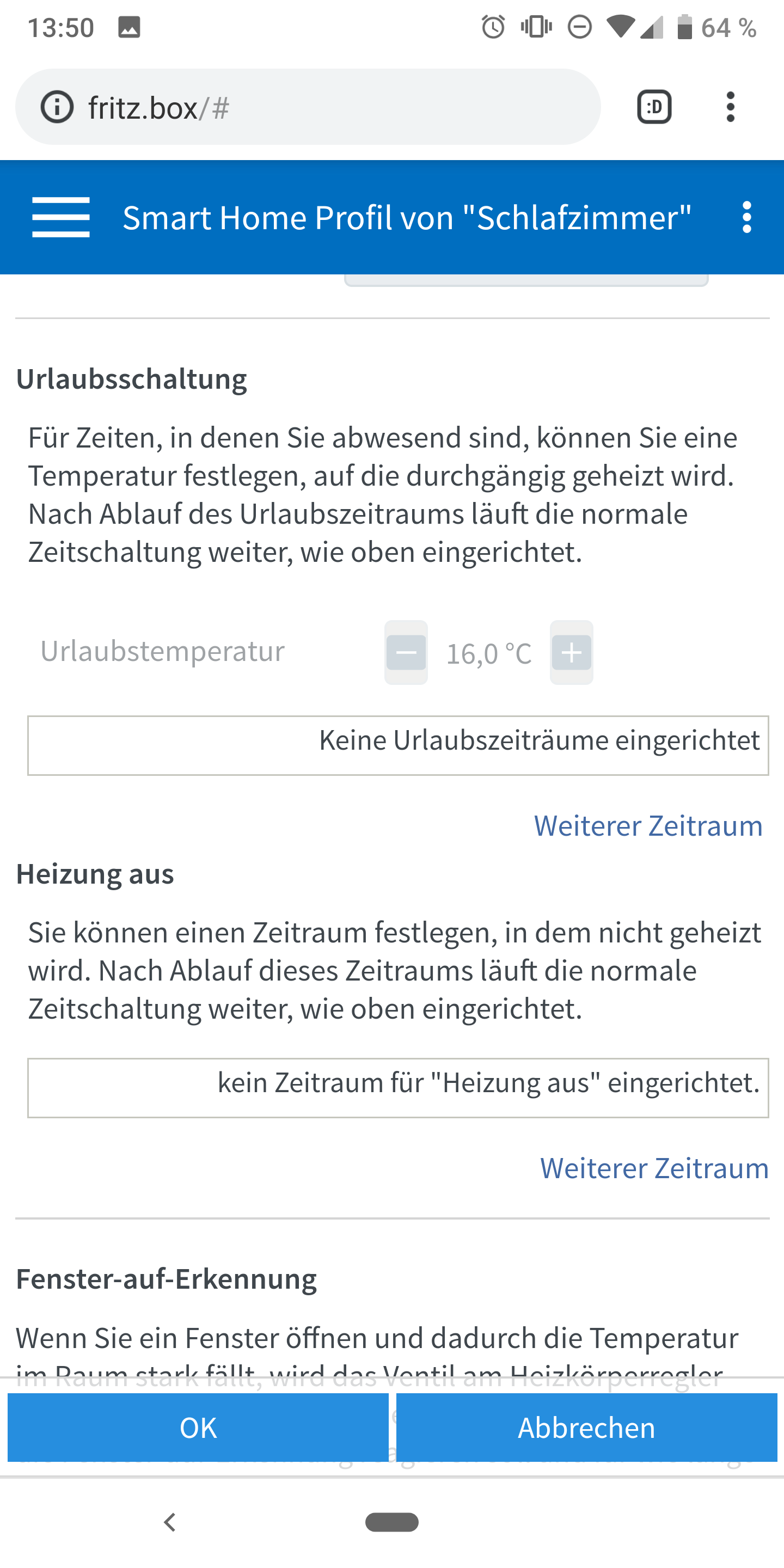View site info for fritz.box
784x1568 pixels.
(x=57, y=107)
